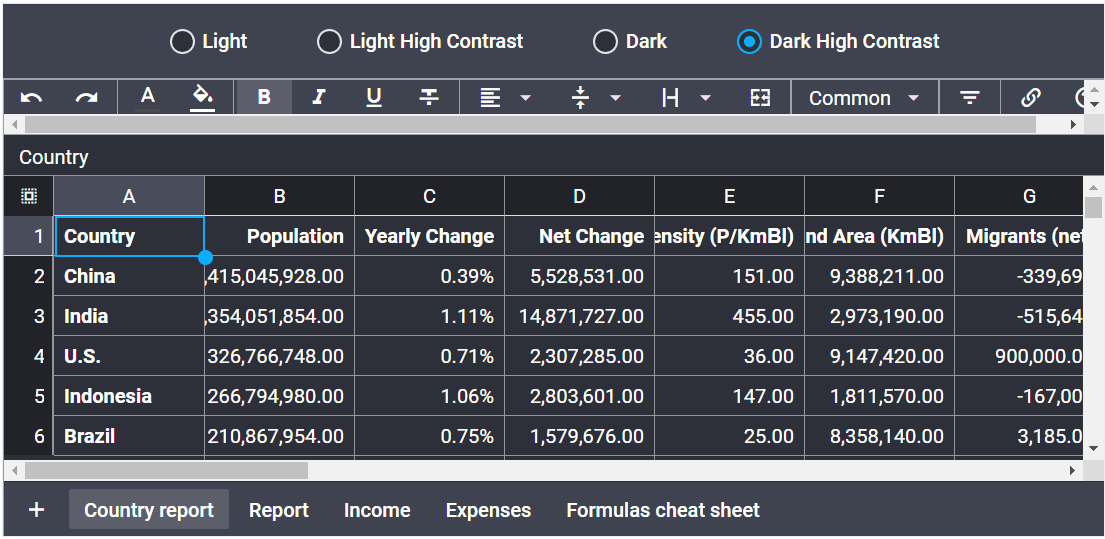
Task: Select the Indonesia cell
Action: tap(130, 396)
